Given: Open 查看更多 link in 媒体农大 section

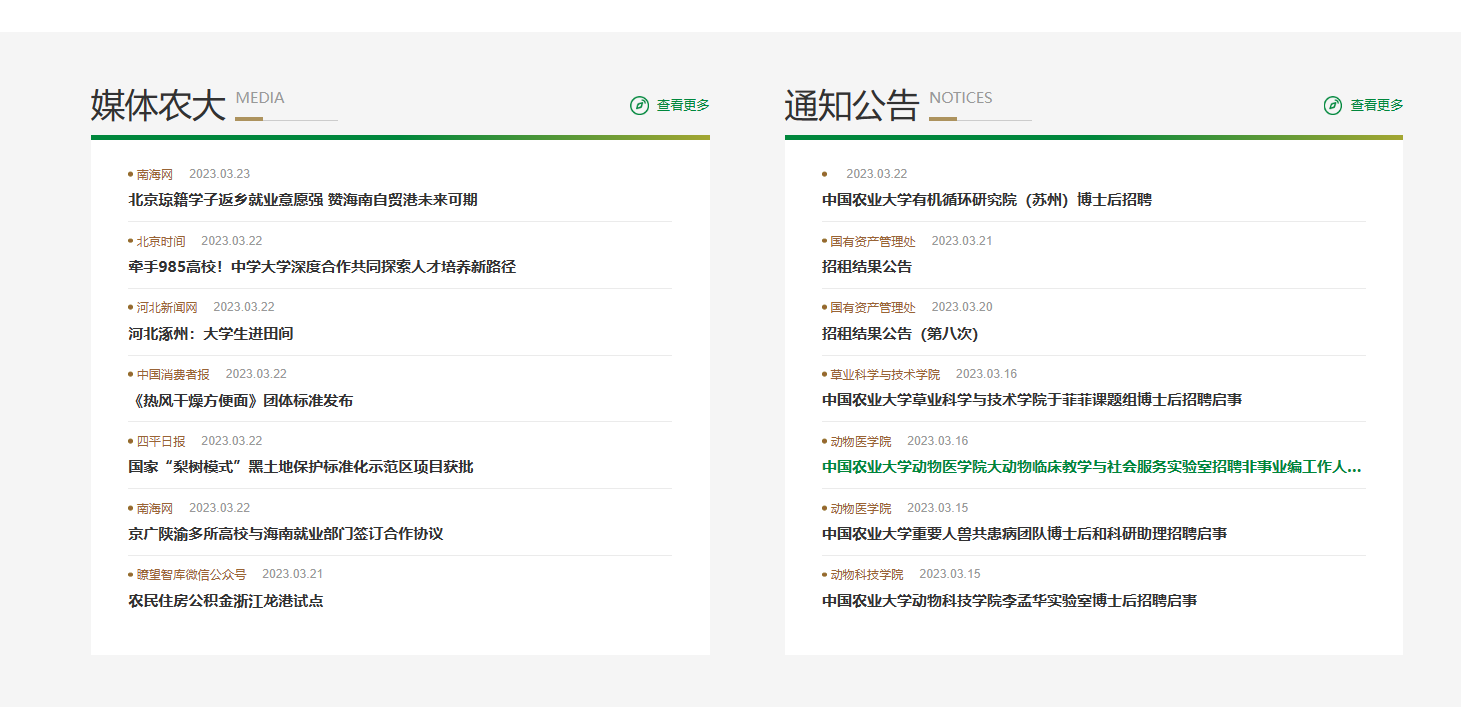Looking at the screenshot, I should pos(683,105).
